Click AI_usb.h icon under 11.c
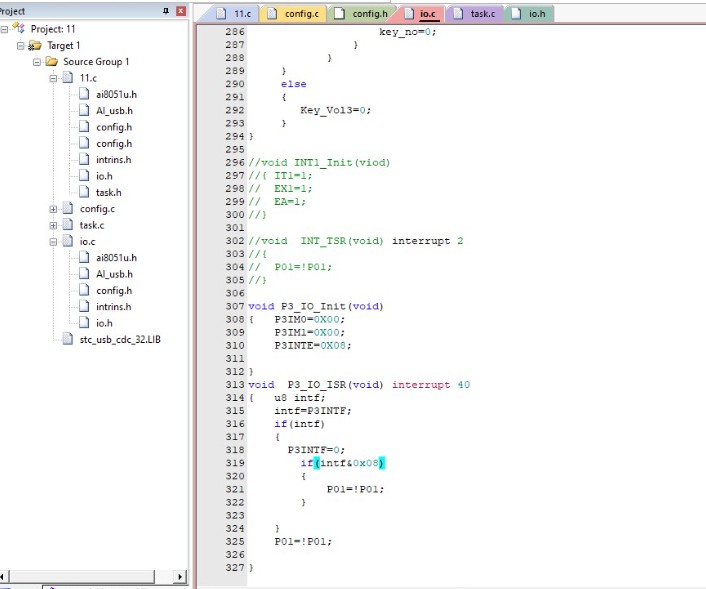The width and height of the screenshot is (706, 589). [84, 110]
